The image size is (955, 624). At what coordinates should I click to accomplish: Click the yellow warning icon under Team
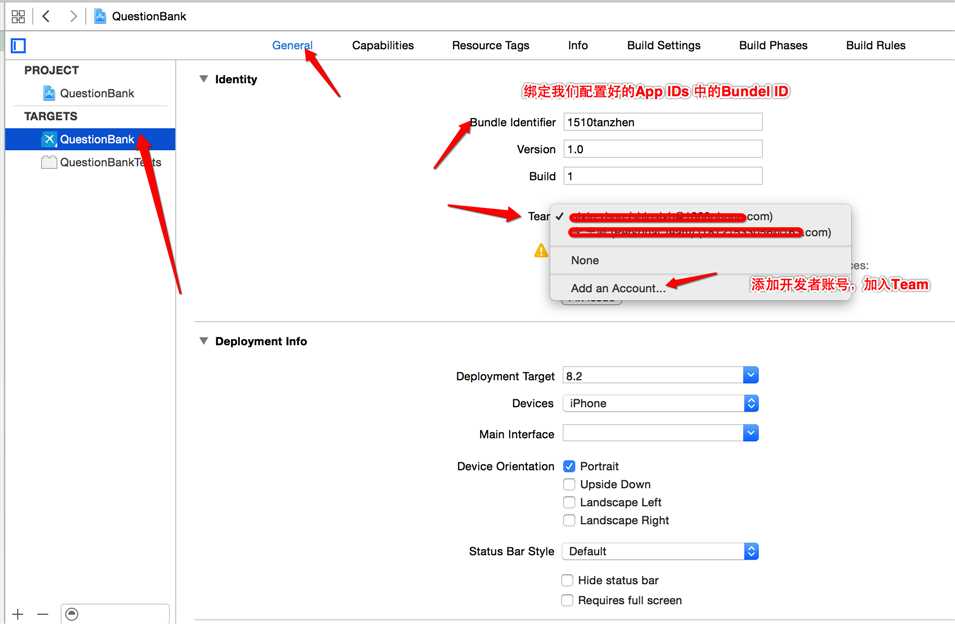[541, 250]
